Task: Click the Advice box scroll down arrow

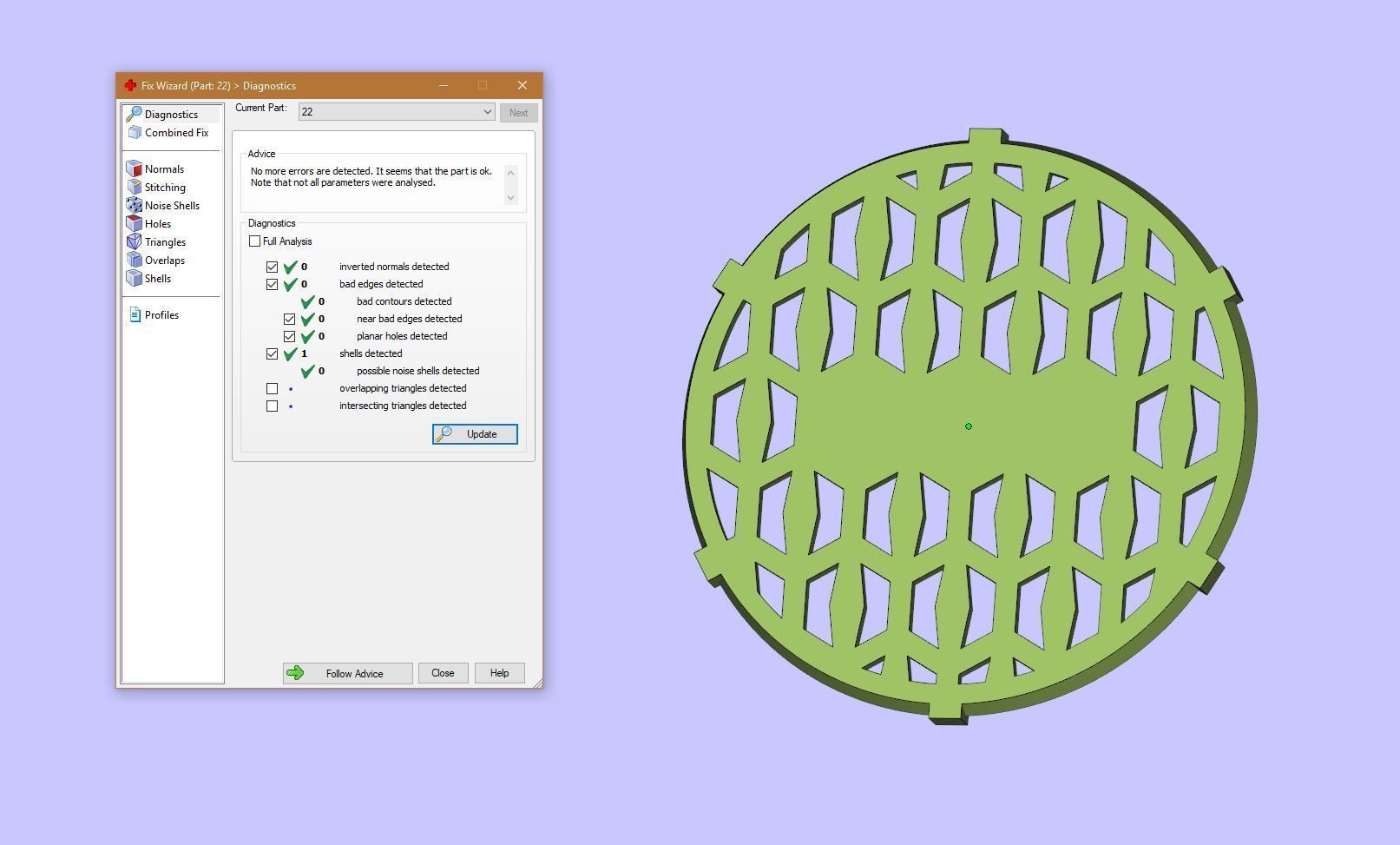Action: [x=510, y=197]
